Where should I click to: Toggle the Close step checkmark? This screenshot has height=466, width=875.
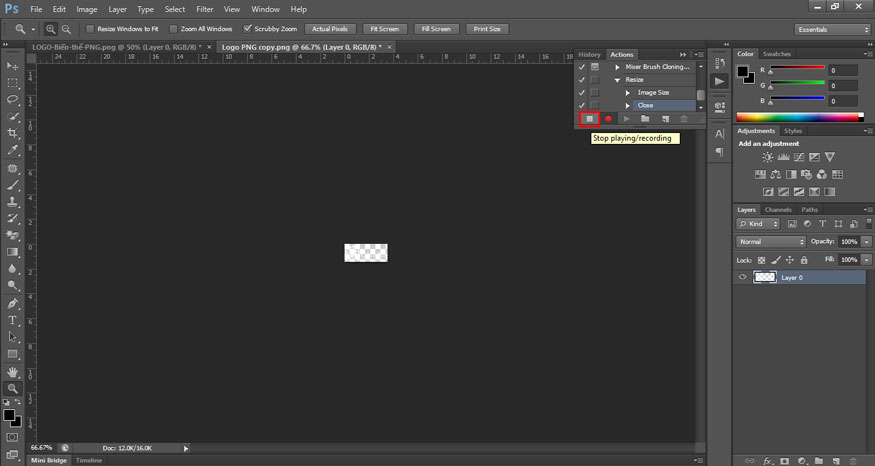point(582,105)
